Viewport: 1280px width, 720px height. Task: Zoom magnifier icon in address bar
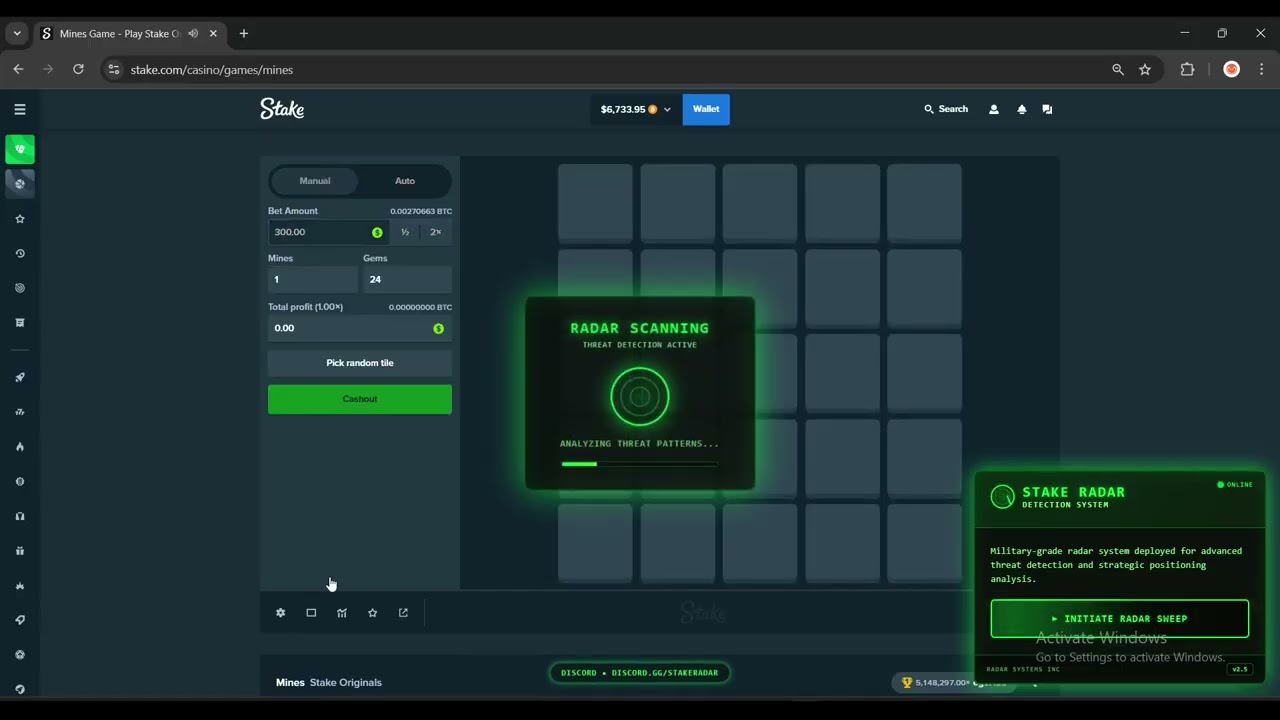pos(1118,69)
